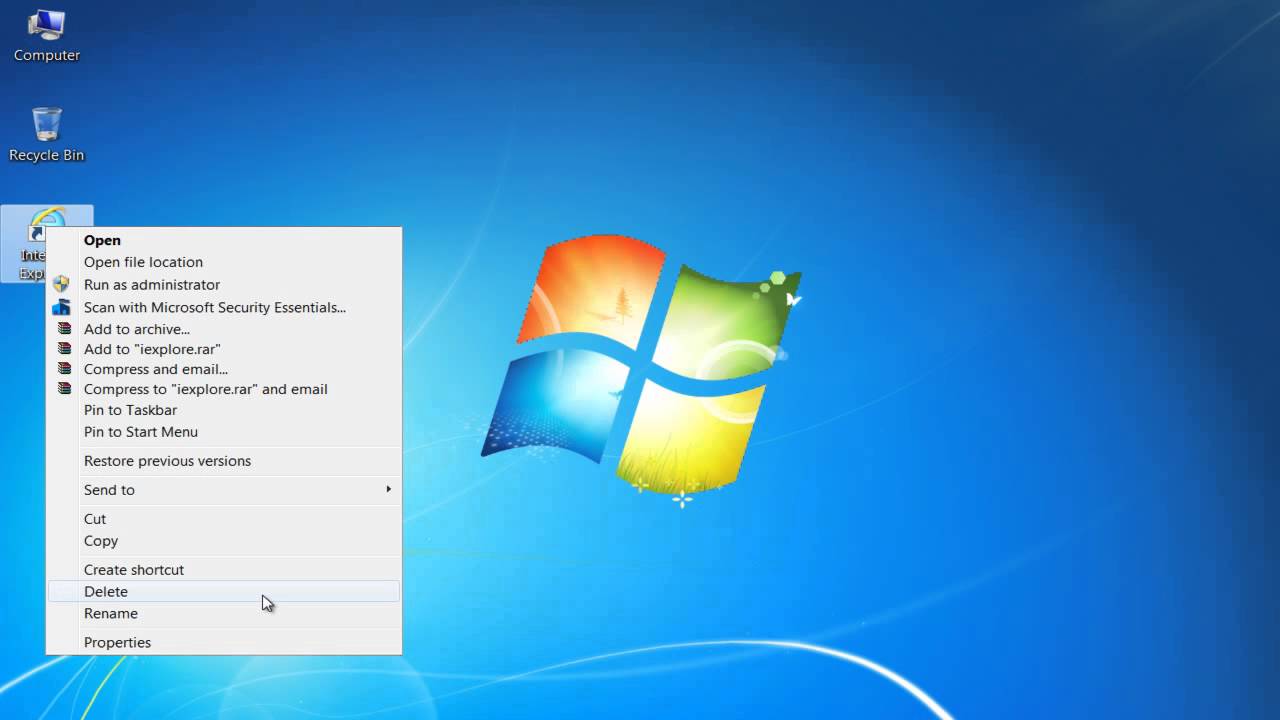Click WinRAR icon beside Compress and email

coord(64,369)
